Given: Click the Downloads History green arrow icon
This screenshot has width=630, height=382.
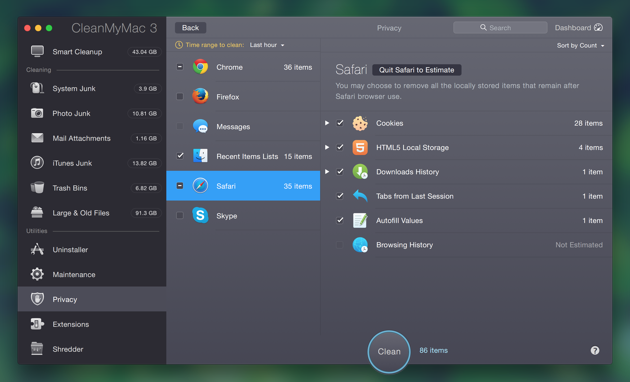Looking at the screenshot, I should tap(360, 172).
